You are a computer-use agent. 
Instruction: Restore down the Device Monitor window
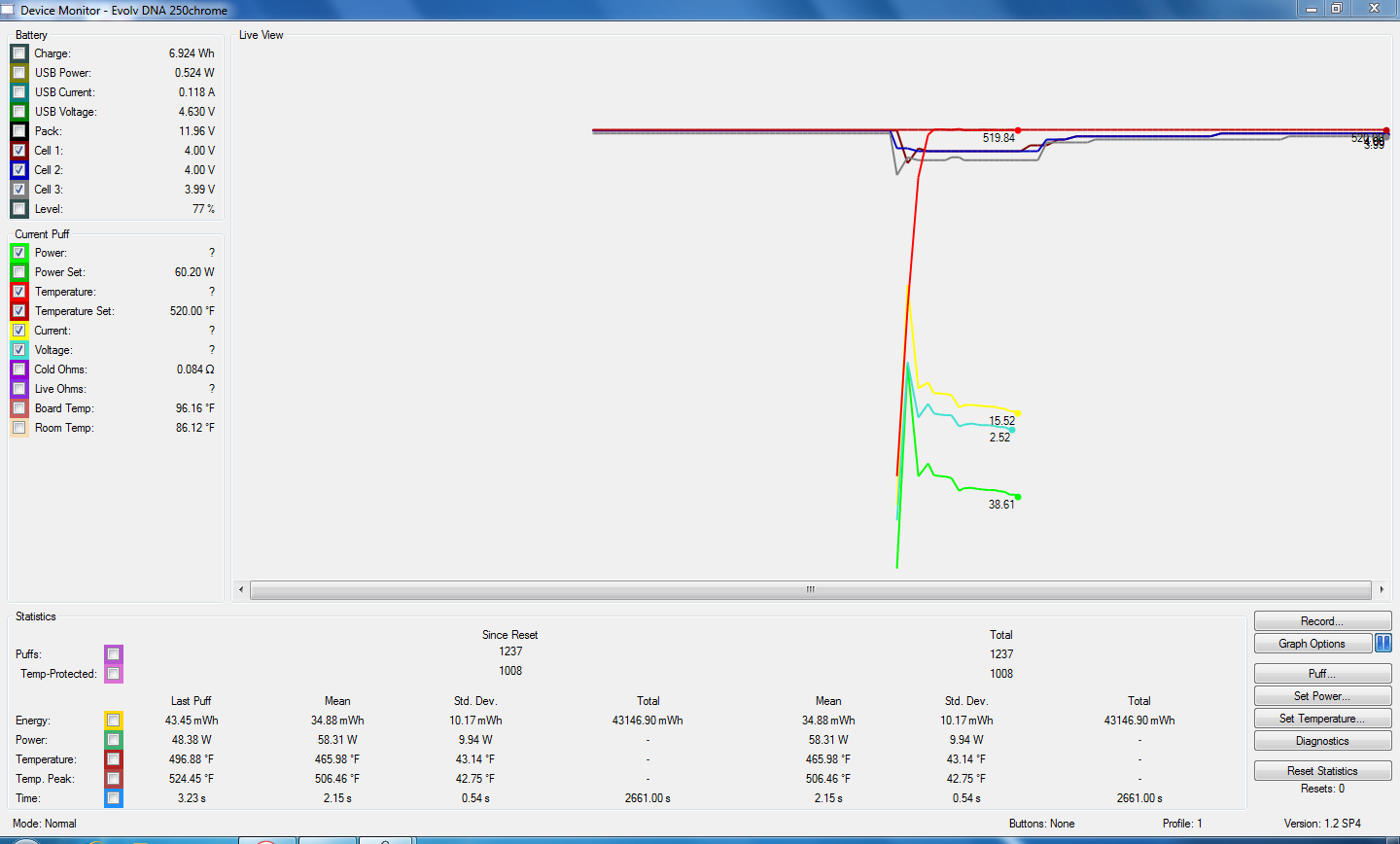pos(1336,9)
